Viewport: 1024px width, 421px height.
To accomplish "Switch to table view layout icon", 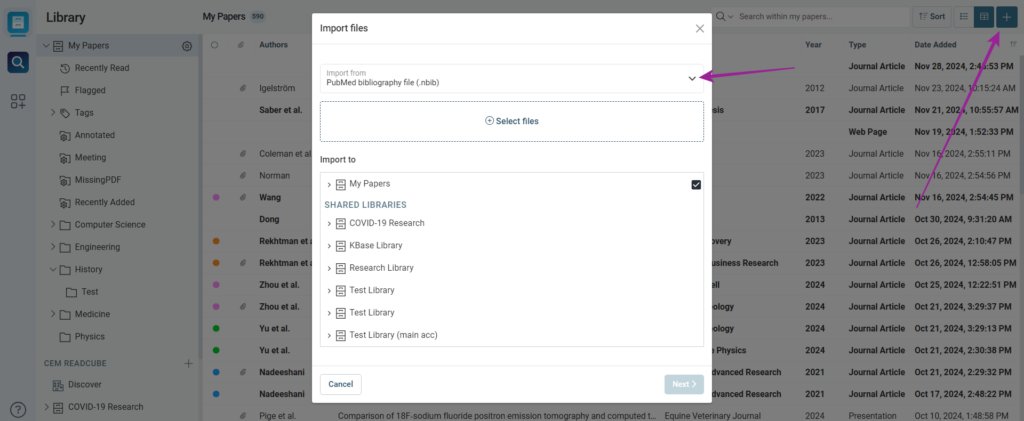I will tap(984, 17).
